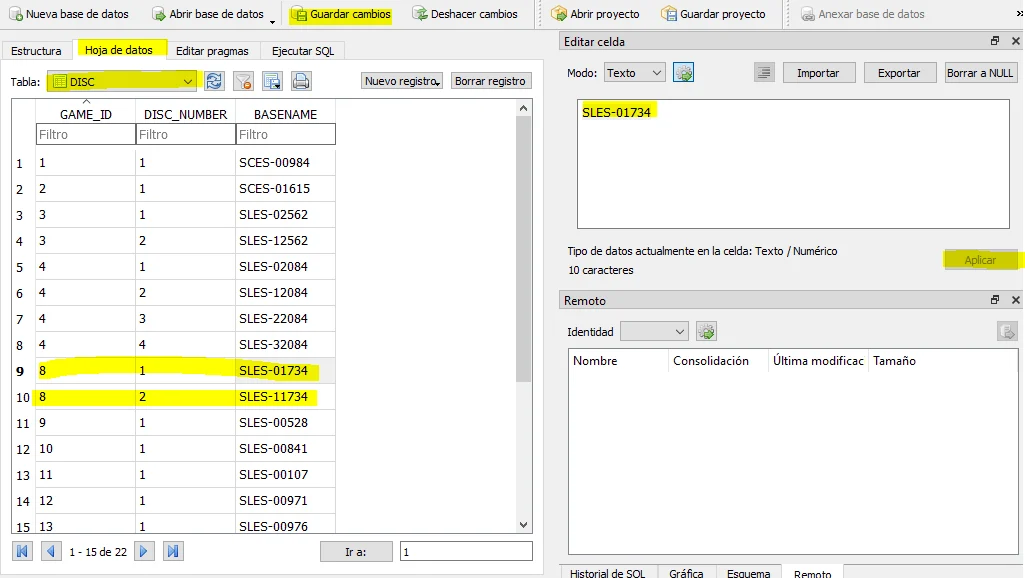The image size is (1025, 578).
Task: Click the Remoto push database icon
Action: tap(1007, 332)
